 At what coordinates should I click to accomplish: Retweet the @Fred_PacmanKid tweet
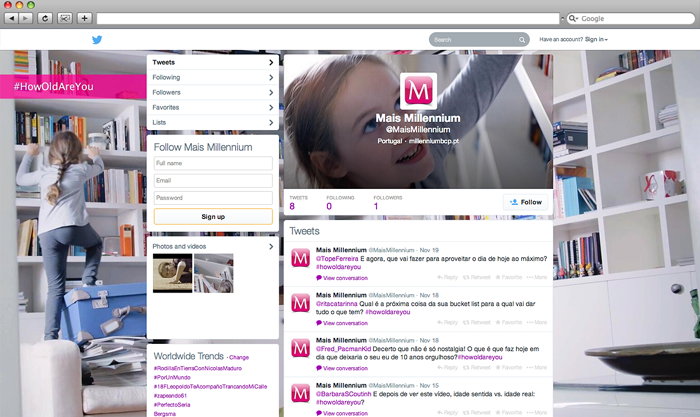[x=477, y=367]
